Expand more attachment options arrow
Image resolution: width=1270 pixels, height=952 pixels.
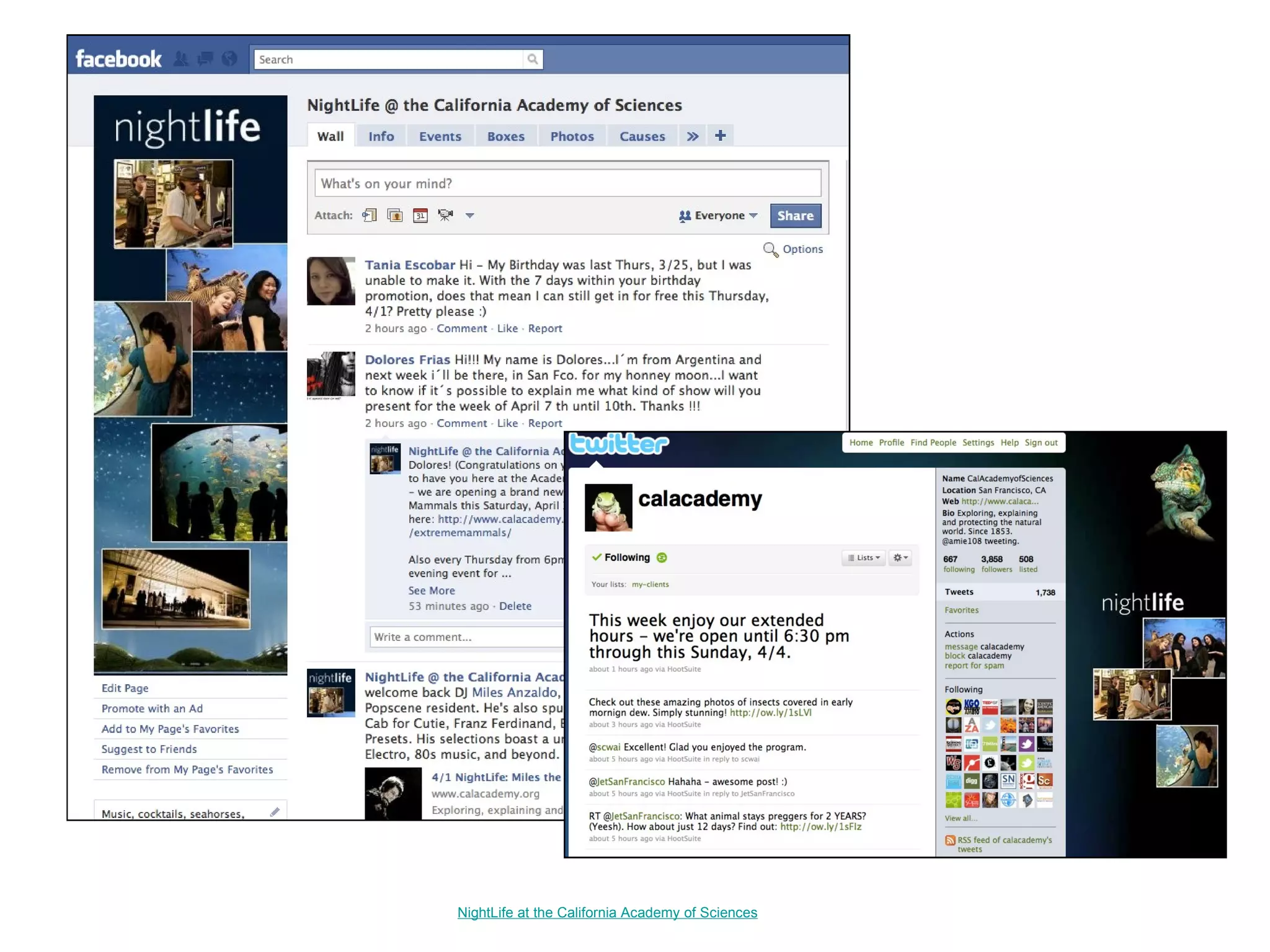tap(470, 216)
